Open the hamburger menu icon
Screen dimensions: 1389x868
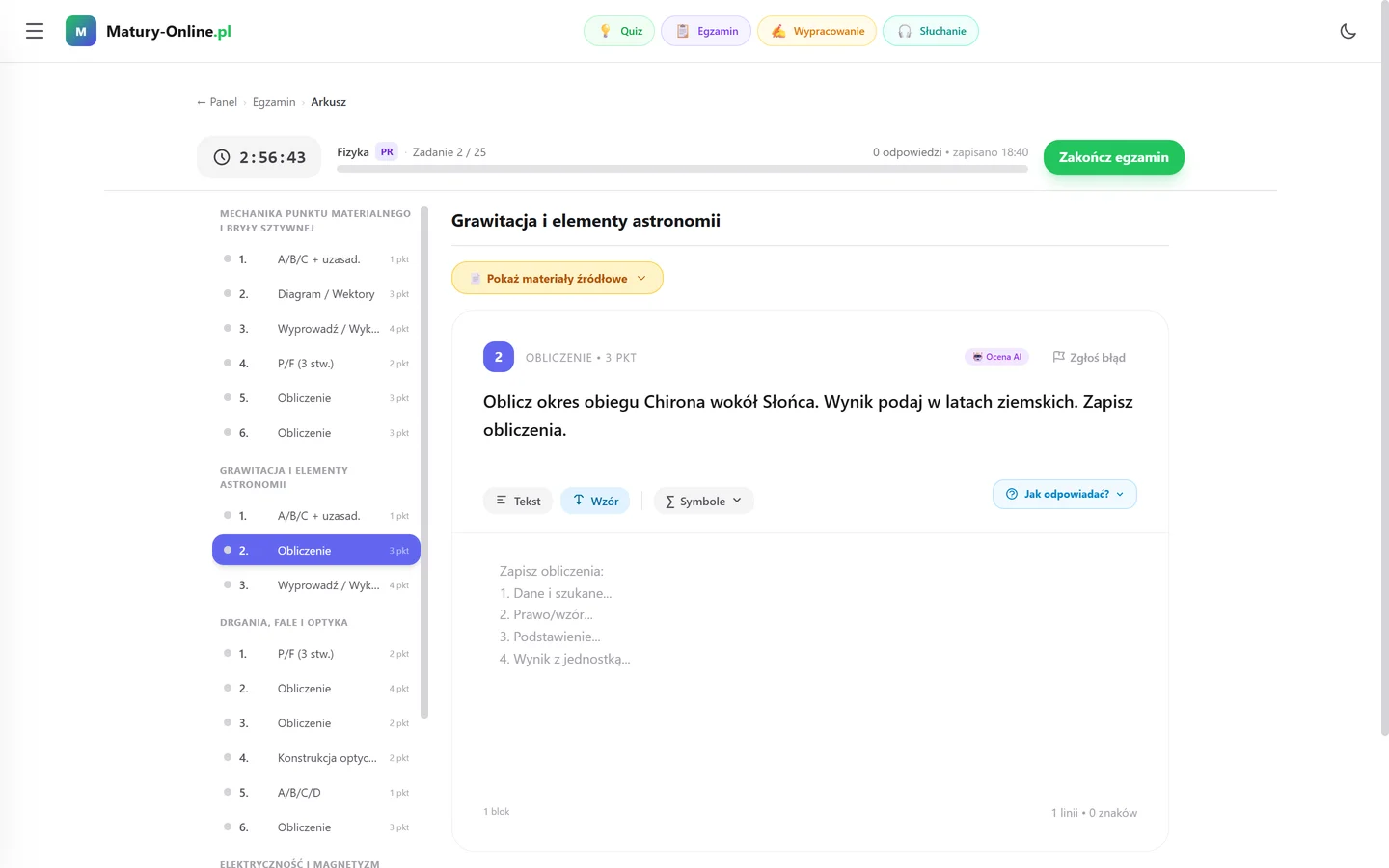(35, 31)
